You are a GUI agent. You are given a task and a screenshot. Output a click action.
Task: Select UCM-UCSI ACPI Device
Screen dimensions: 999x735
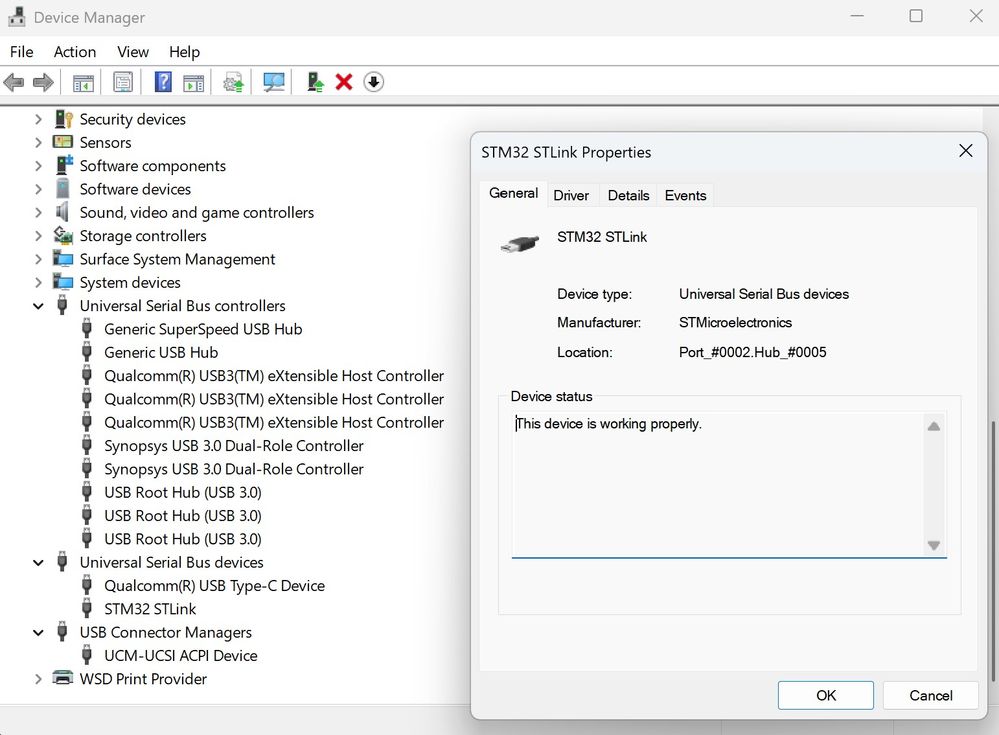(180, 655)
